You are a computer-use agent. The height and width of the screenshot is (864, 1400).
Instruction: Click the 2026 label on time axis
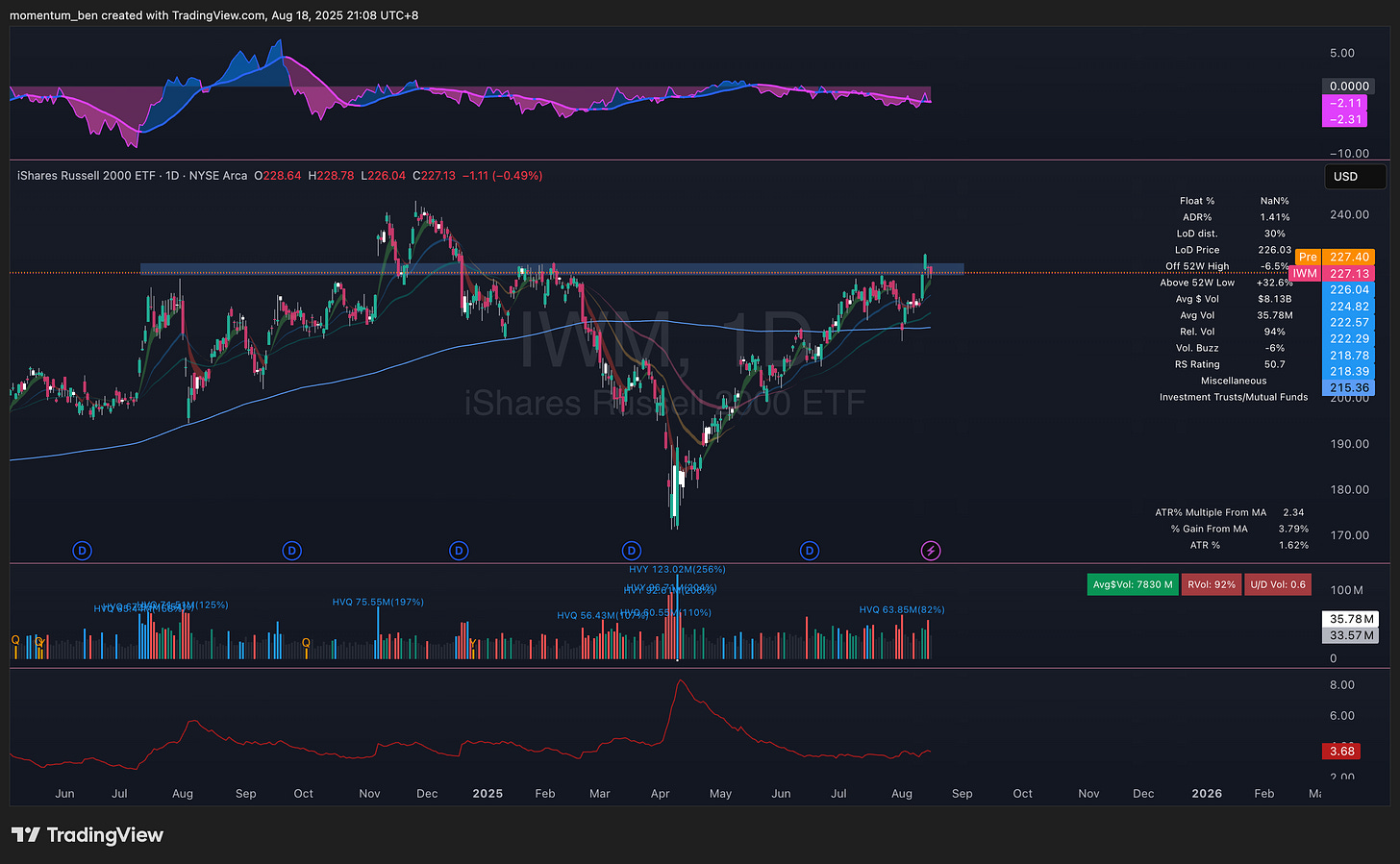pos(1207,794)
